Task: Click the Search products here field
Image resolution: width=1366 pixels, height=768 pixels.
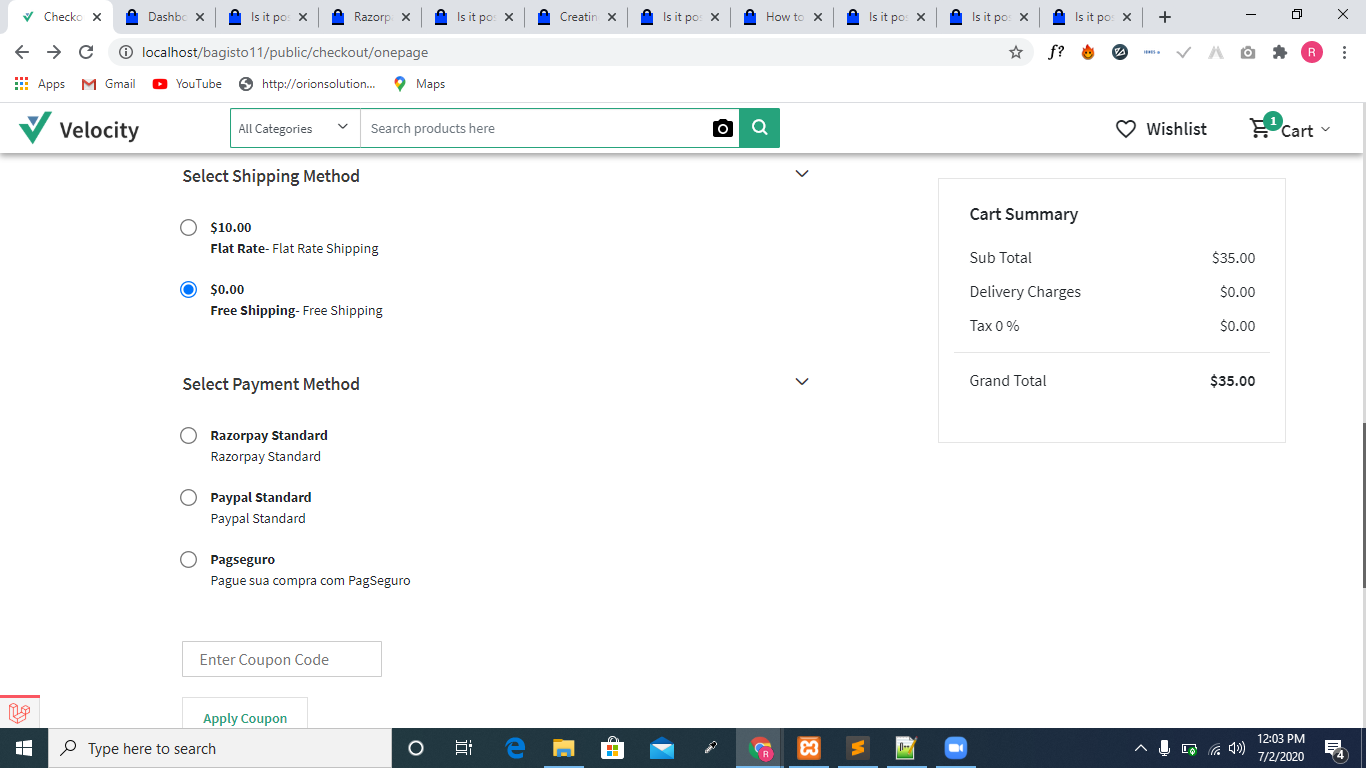Action: coord(535,128)
